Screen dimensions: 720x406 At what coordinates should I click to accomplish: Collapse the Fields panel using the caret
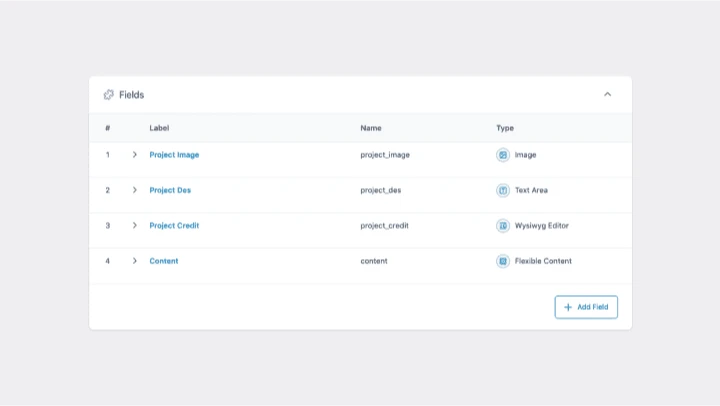(607, 95)
